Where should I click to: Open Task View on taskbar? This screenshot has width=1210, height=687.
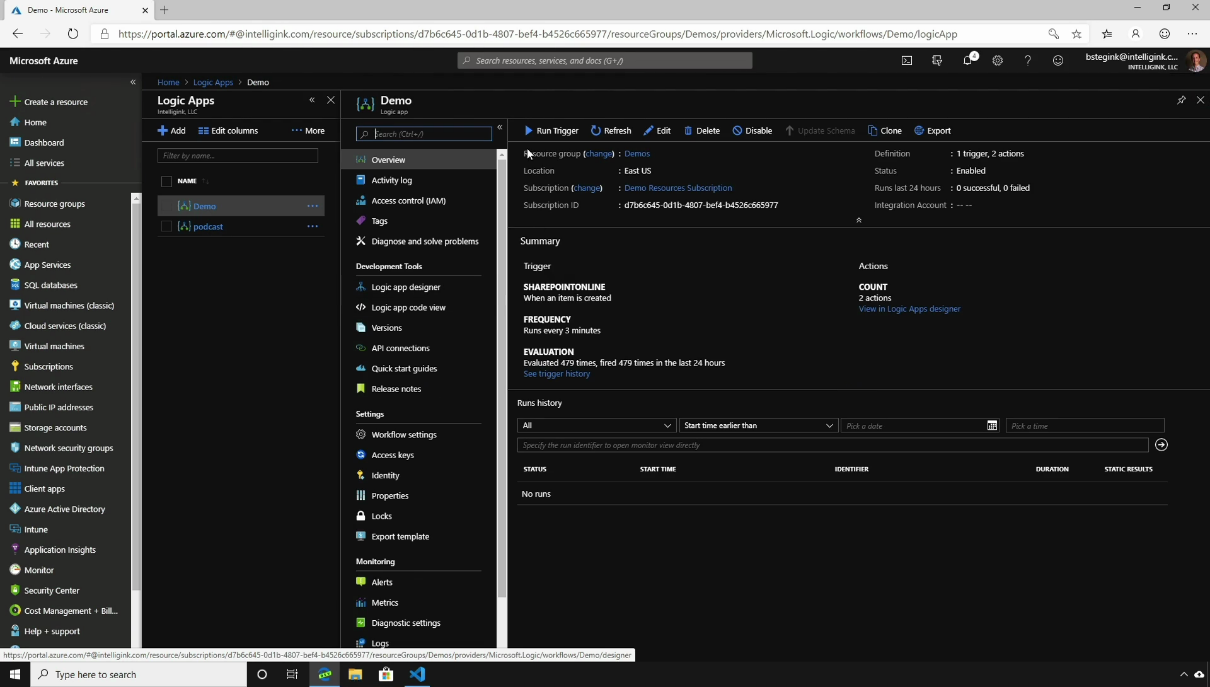pyautogui.click(x=292, y=674)
